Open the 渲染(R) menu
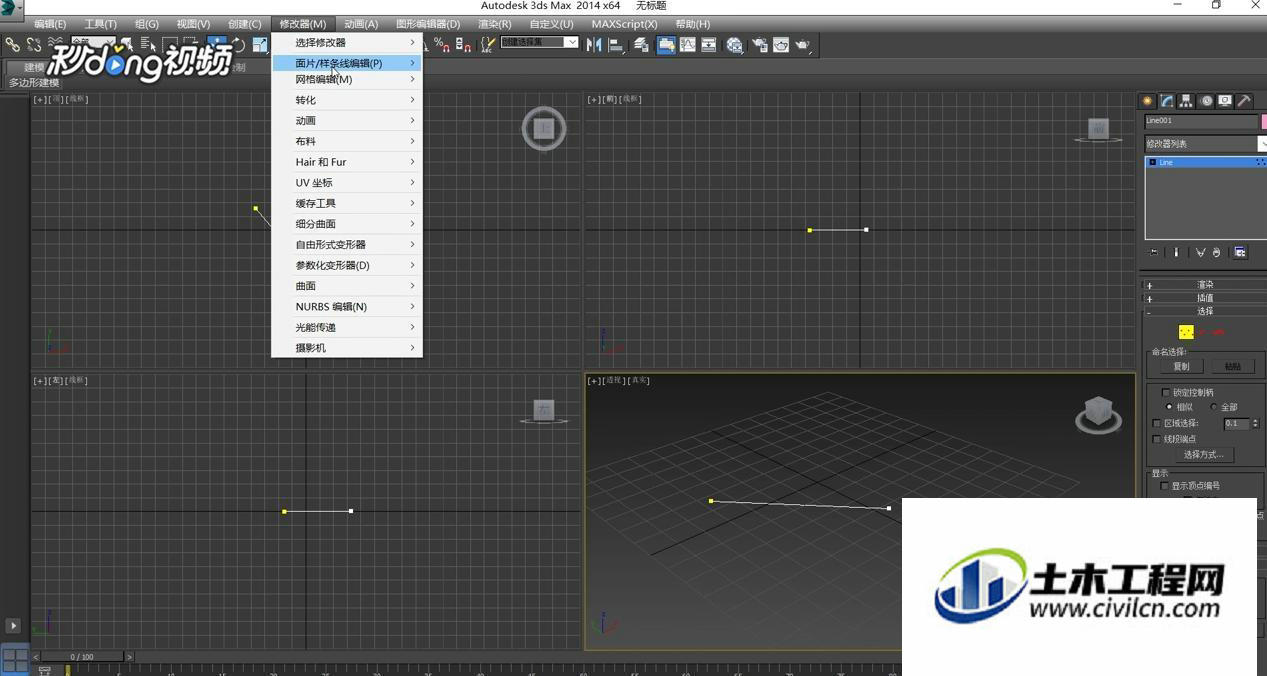The width and height of the screenshot is (1267, 676). [x=494, y=24]
